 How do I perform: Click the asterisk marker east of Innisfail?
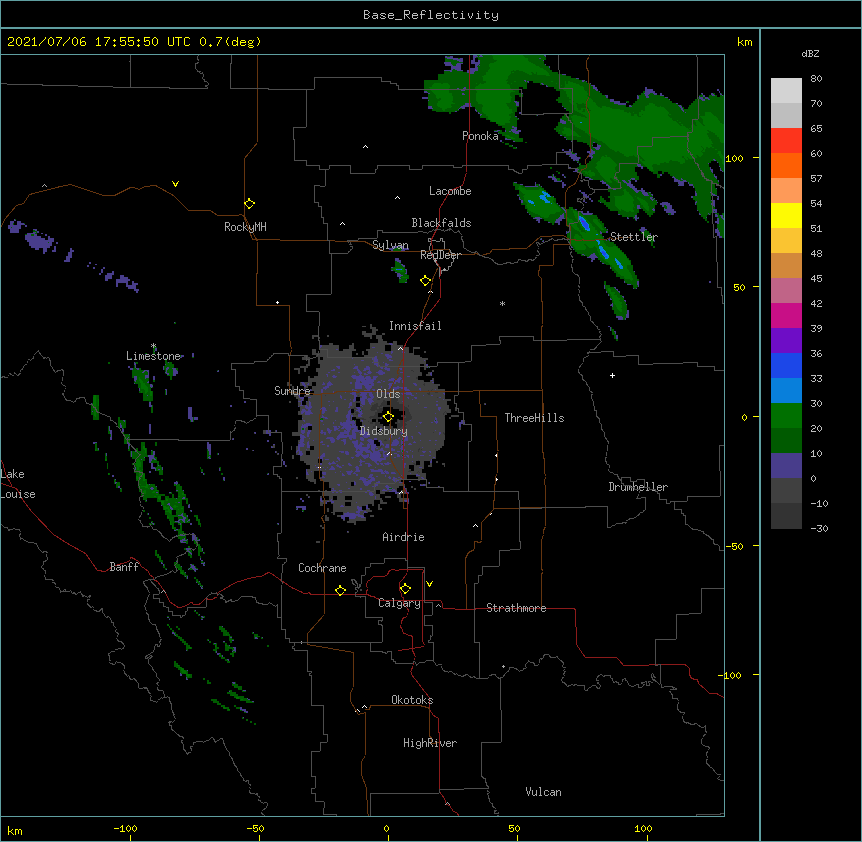(502, 303)
